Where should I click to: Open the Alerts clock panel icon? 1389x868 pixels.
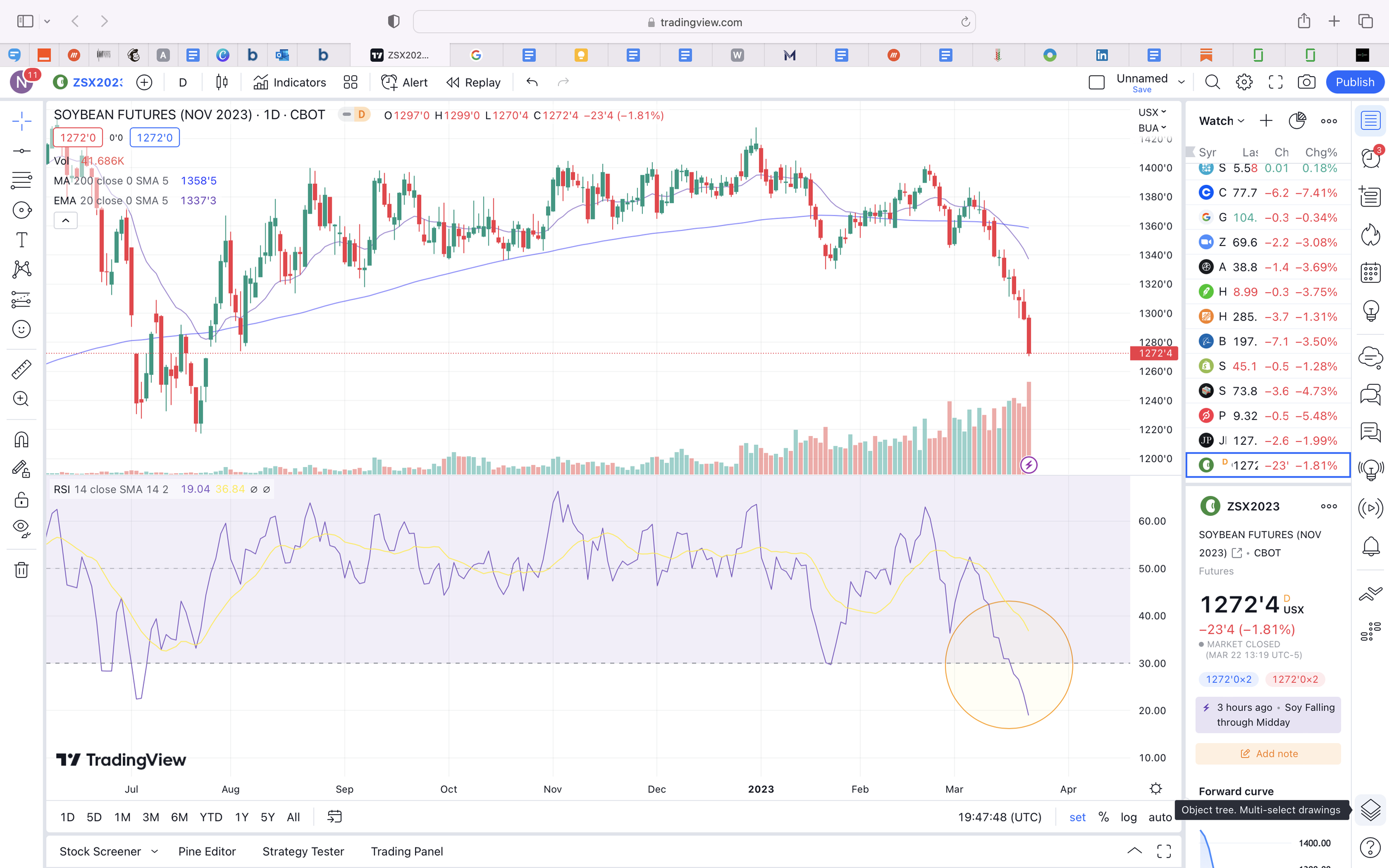[1370, 157]
